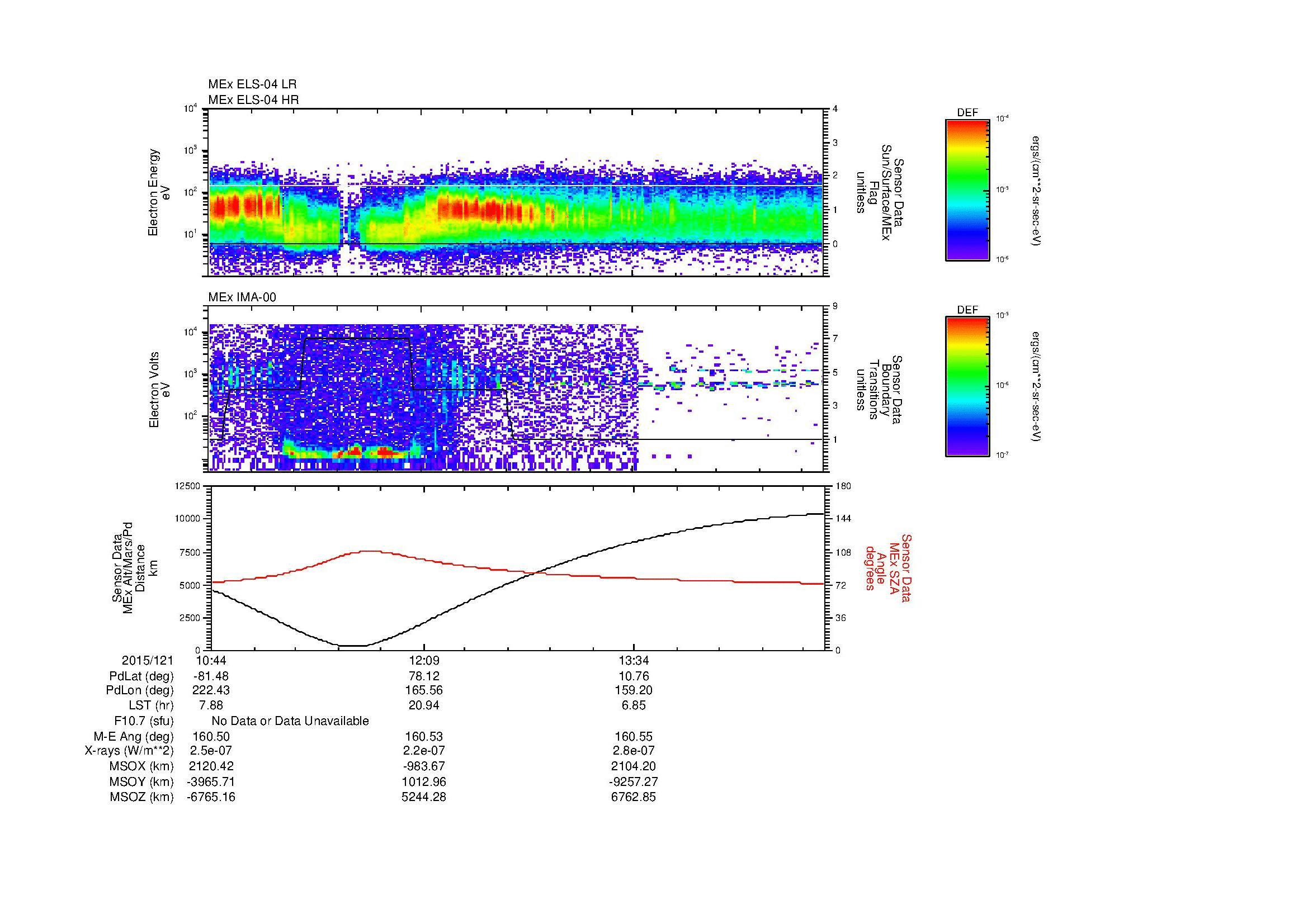Click the lower color bar units label
Screen dimensions: 1308x924
coord(1037,387)
